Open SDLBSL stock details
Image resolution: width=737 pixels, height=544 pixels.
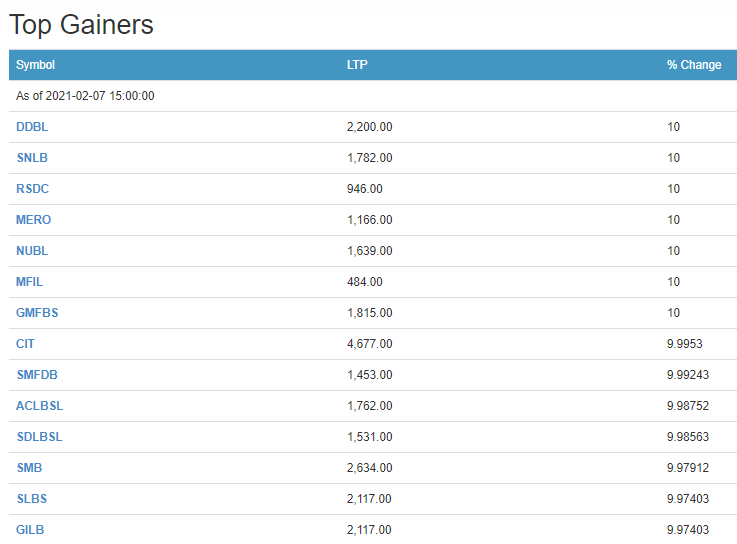[39, 437]
